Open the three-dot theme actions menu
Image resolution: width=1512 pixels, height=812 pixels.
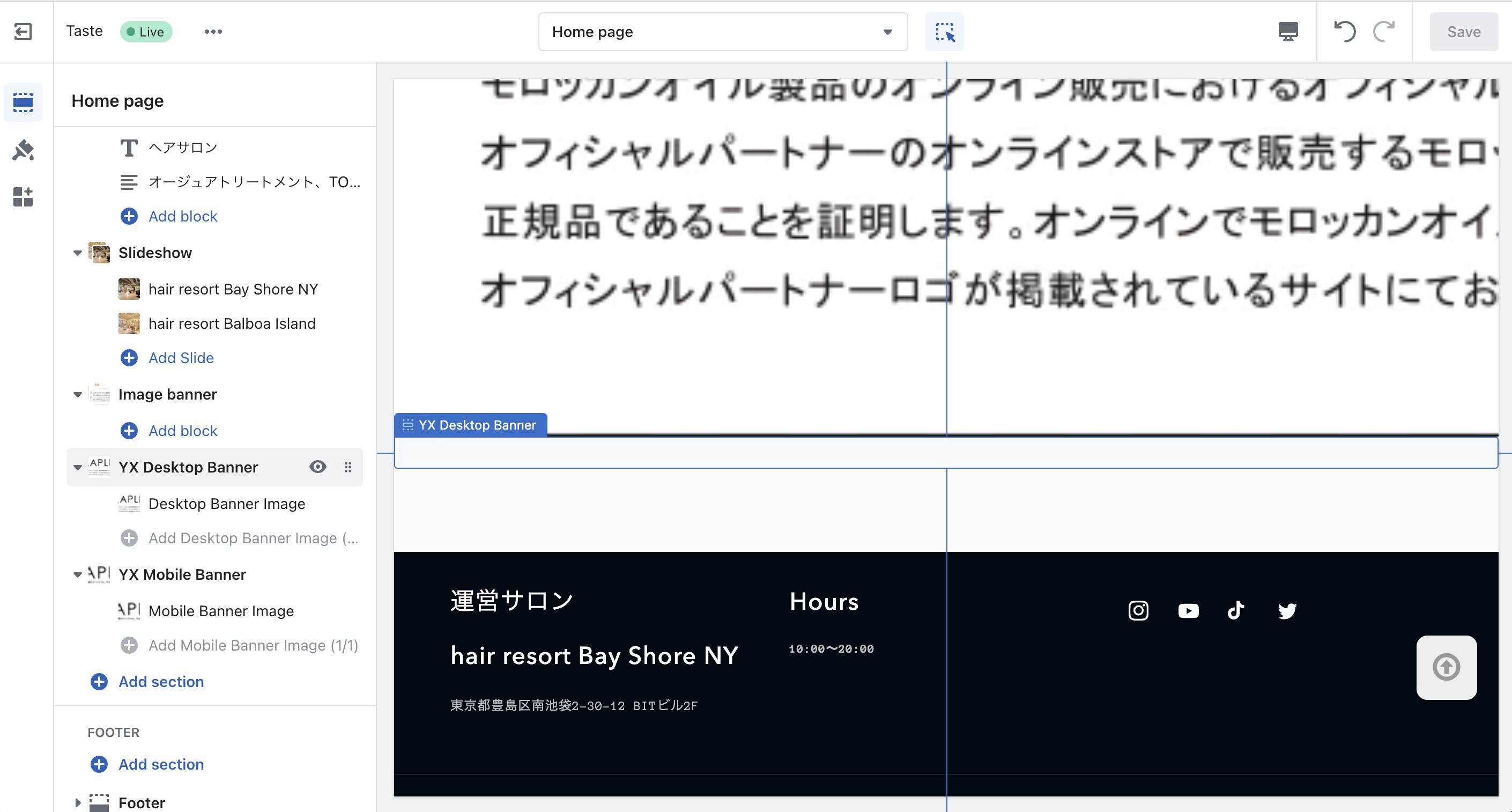point(213,32)
